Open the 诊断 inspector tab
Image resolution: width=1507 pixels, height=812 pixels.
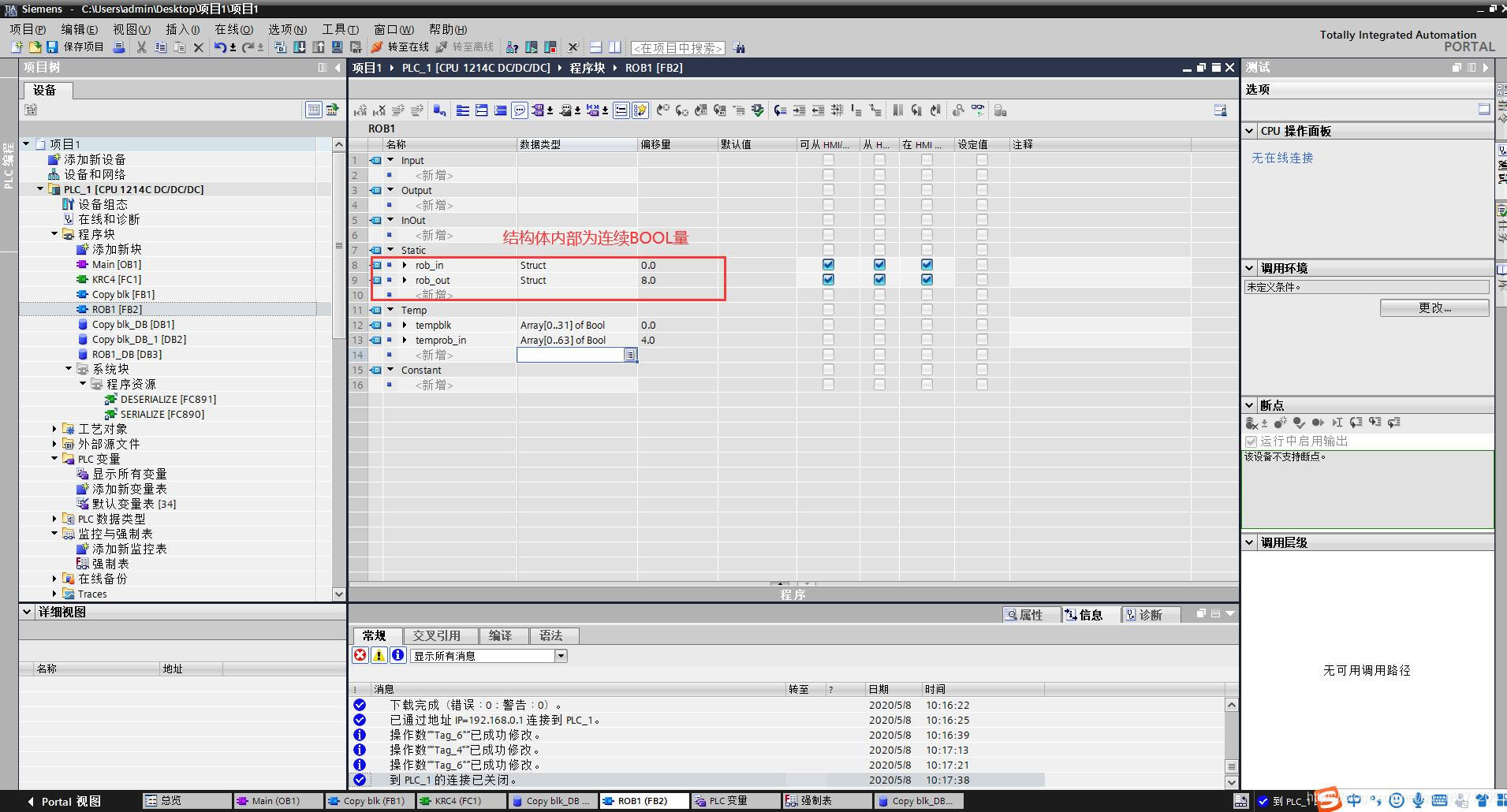pos(1151,615)
